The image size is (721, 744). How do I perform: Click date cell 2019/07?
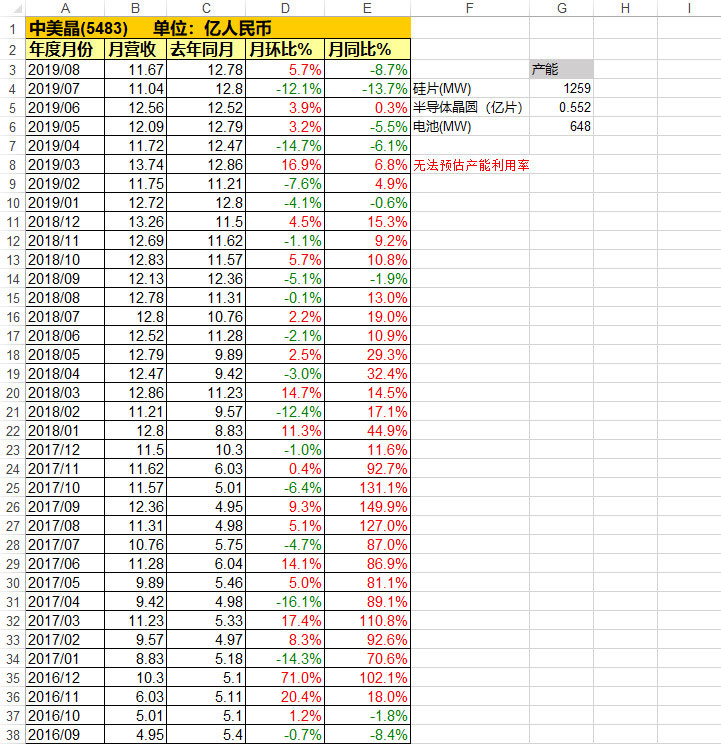pos(65,89)
